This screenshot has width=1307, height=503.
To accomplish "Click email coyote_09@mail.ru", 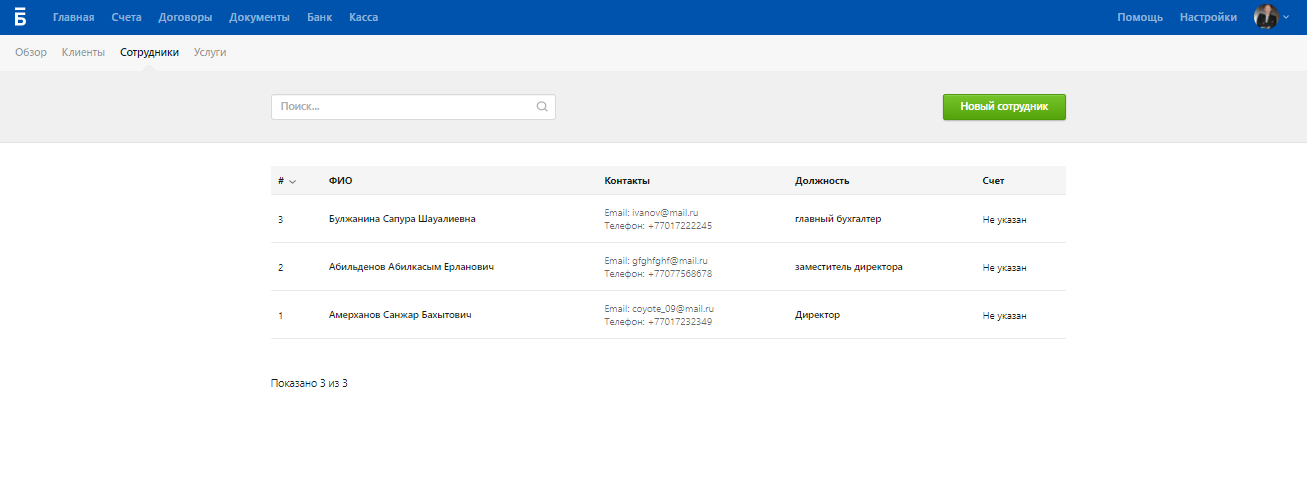I will [x=673, y=309].
